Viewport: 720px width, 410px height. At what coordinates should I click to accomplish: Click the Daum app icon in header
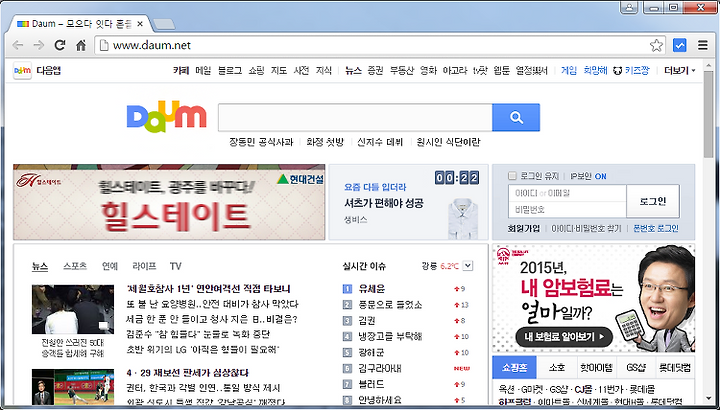(x=22, y=71)
